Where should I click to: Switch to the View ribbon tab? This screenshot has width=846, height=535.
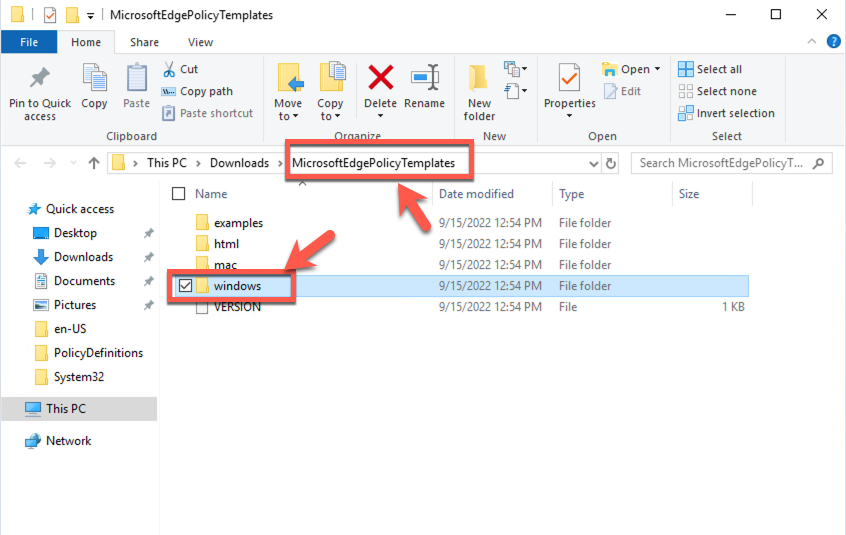point(200,42)
